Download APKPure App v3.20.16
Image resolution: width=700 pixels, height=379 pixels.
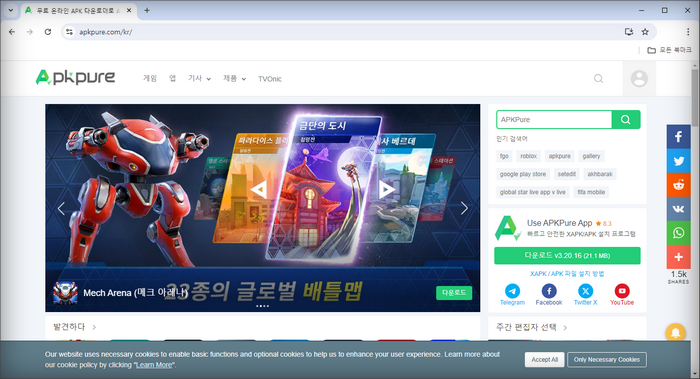567,256
